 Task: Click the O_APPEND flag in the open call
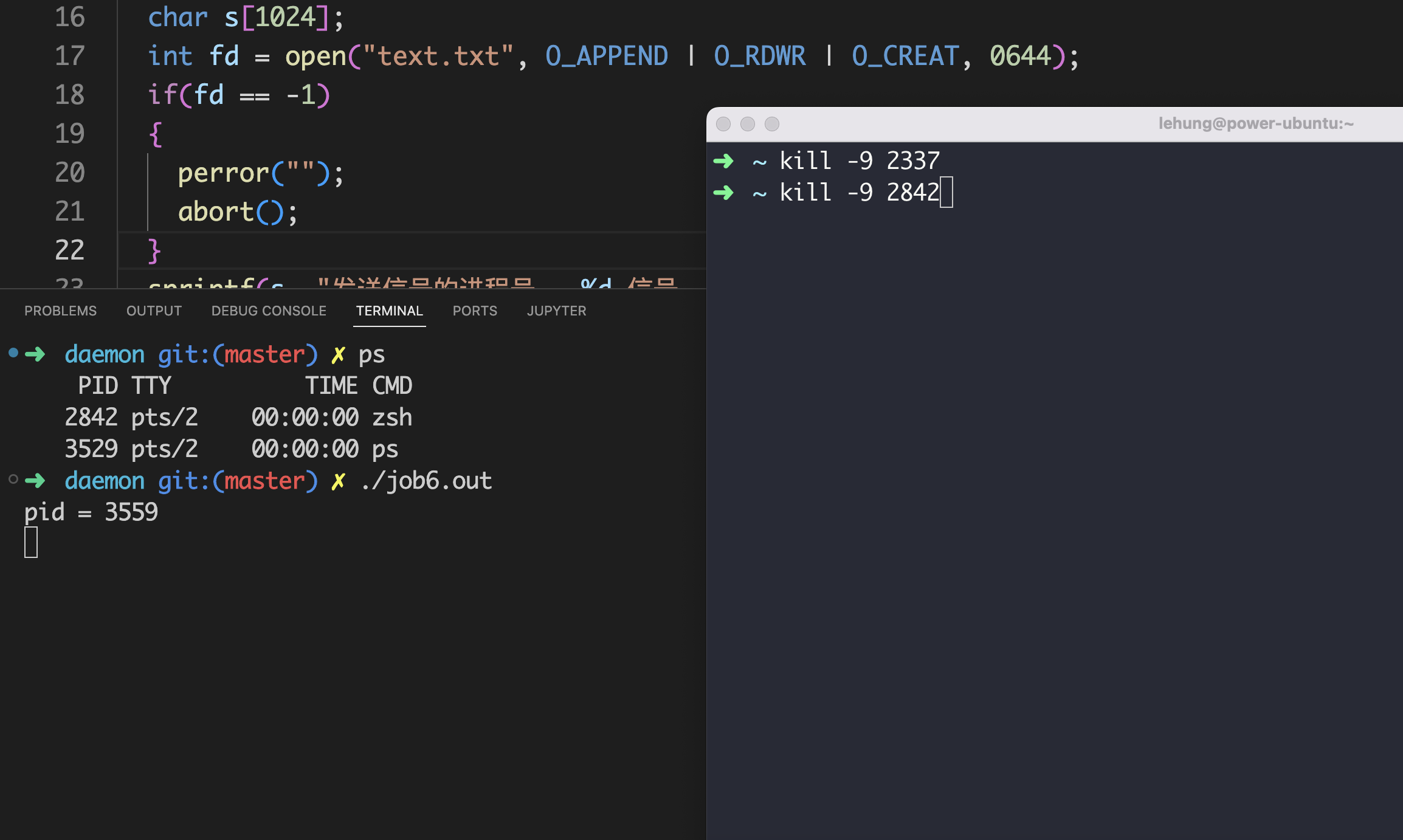[606, 56]
